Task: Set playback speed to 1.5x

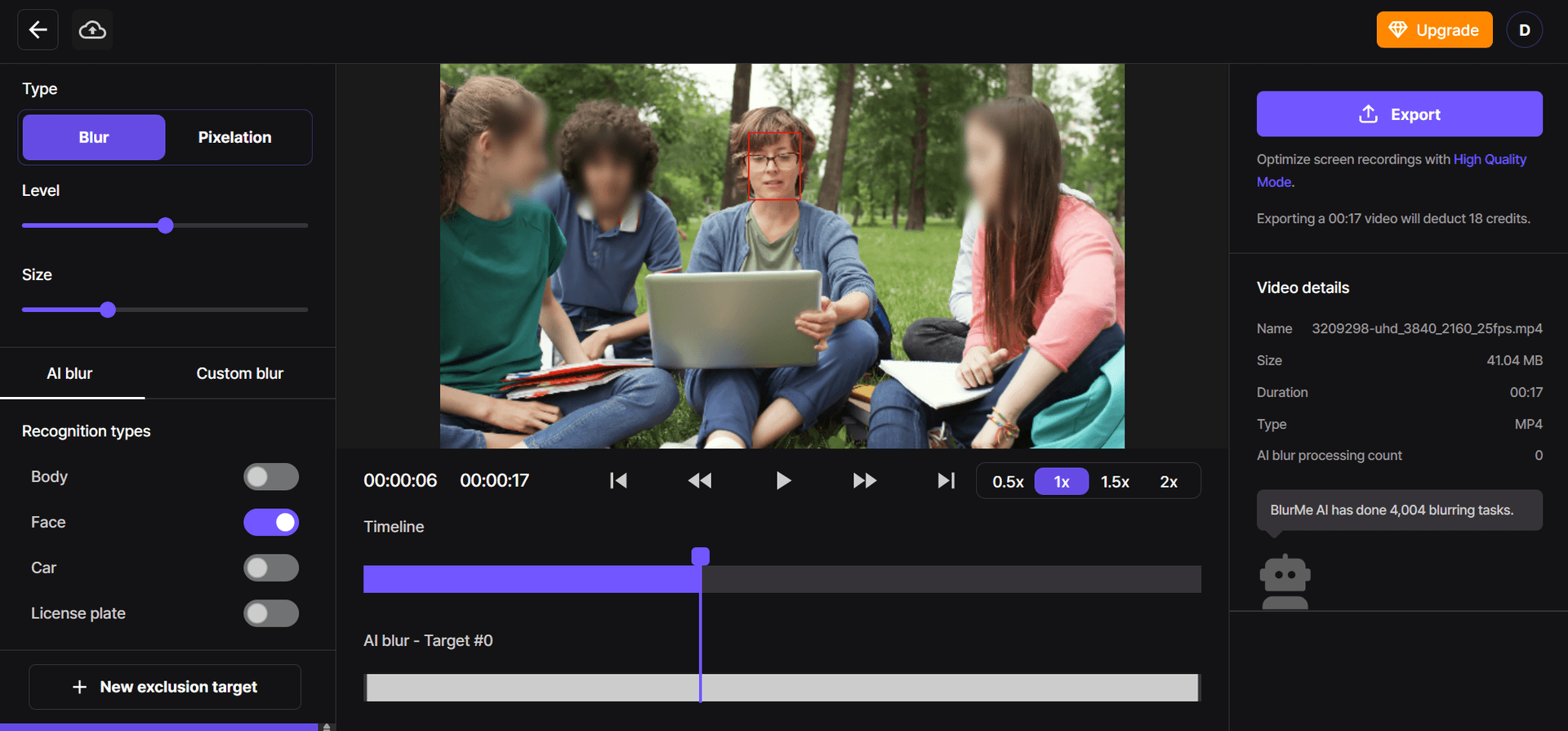Action: tap(1115, 482)
